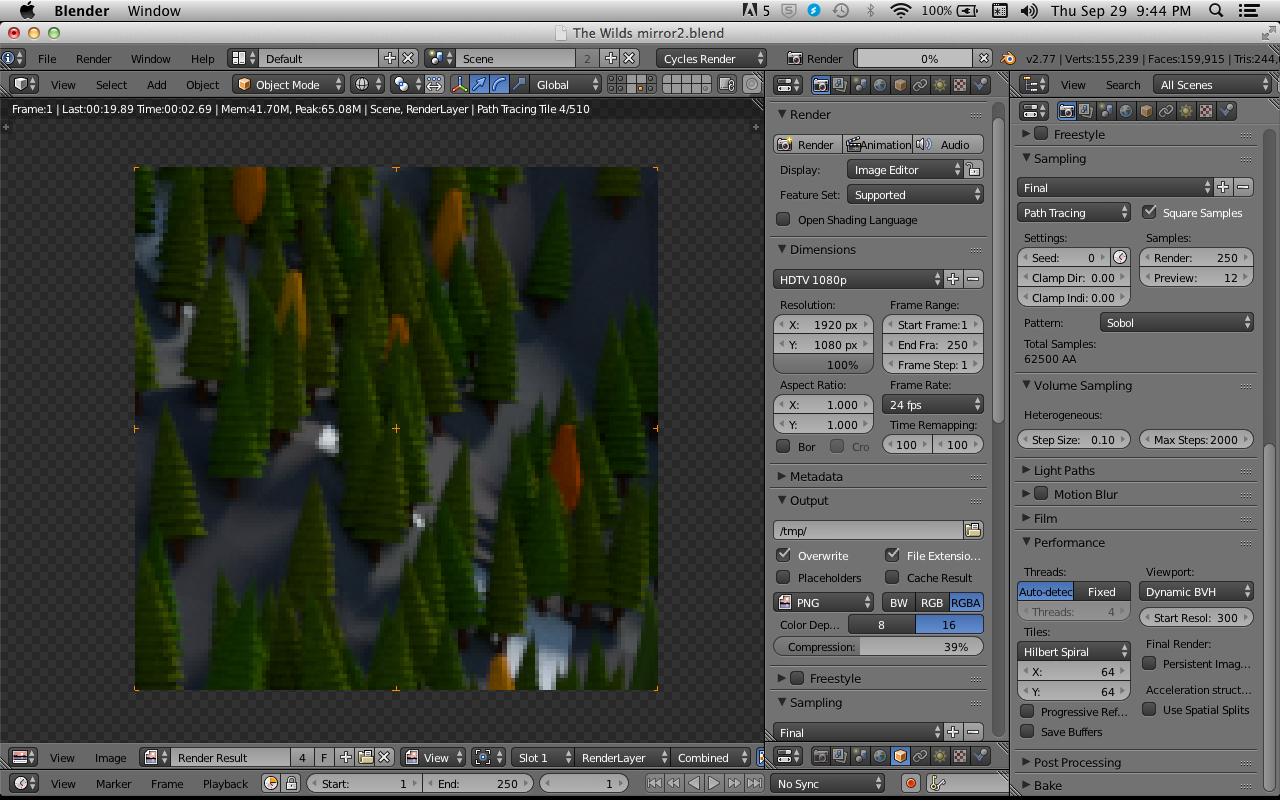1280x800 pixels.
Task: Click the scene browse icon beside Scene field
Action: tap(439, 59)
